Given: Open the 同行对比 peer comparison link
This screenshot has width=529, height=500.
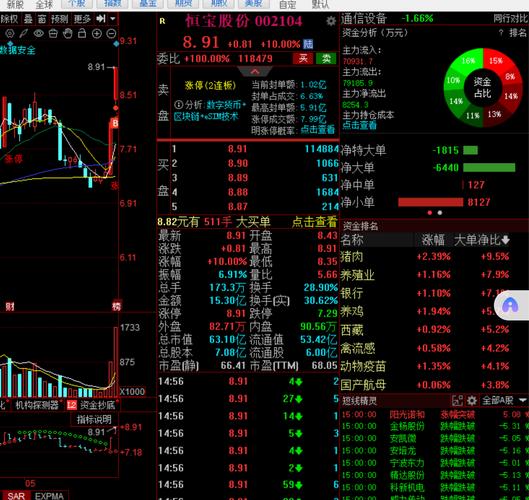Looking at the screenshot, I should (x=511, y=19).
